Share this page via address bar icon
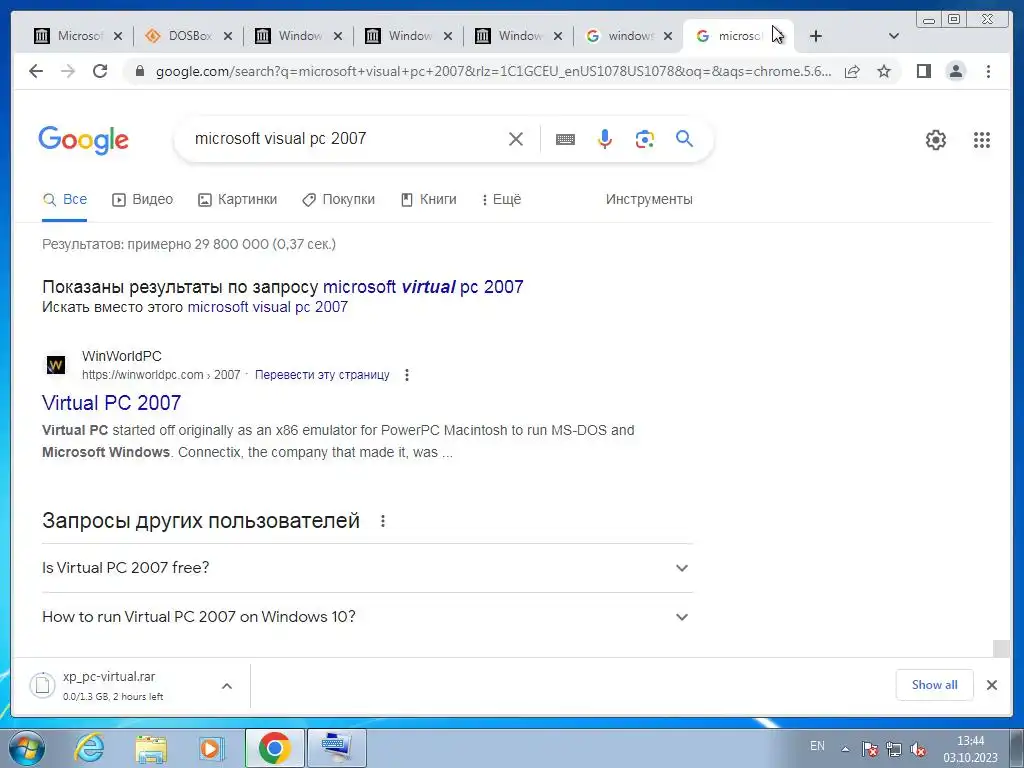Screen dimensions: 1024x768 (x=852, y=71)
